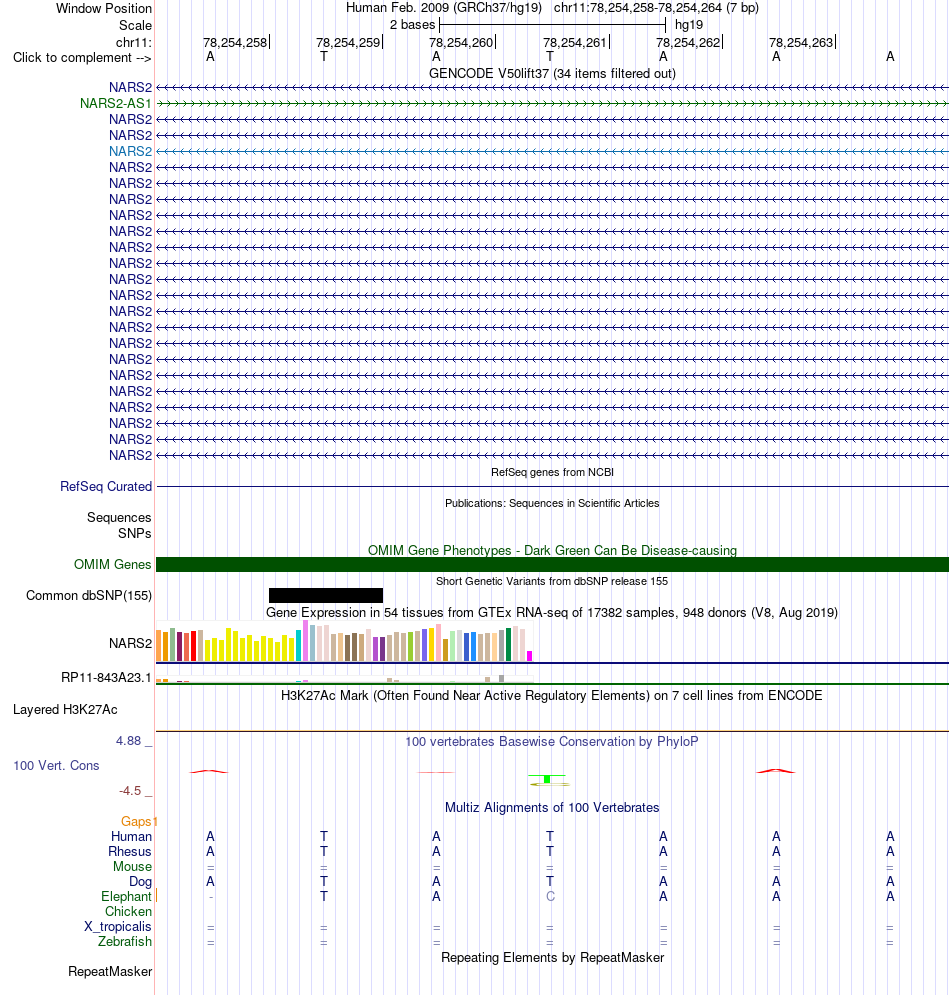Click the GTEx Gene Expression track title
Image resolution: width=950 pixels, height=995 pixels.
tap(552, 612)
